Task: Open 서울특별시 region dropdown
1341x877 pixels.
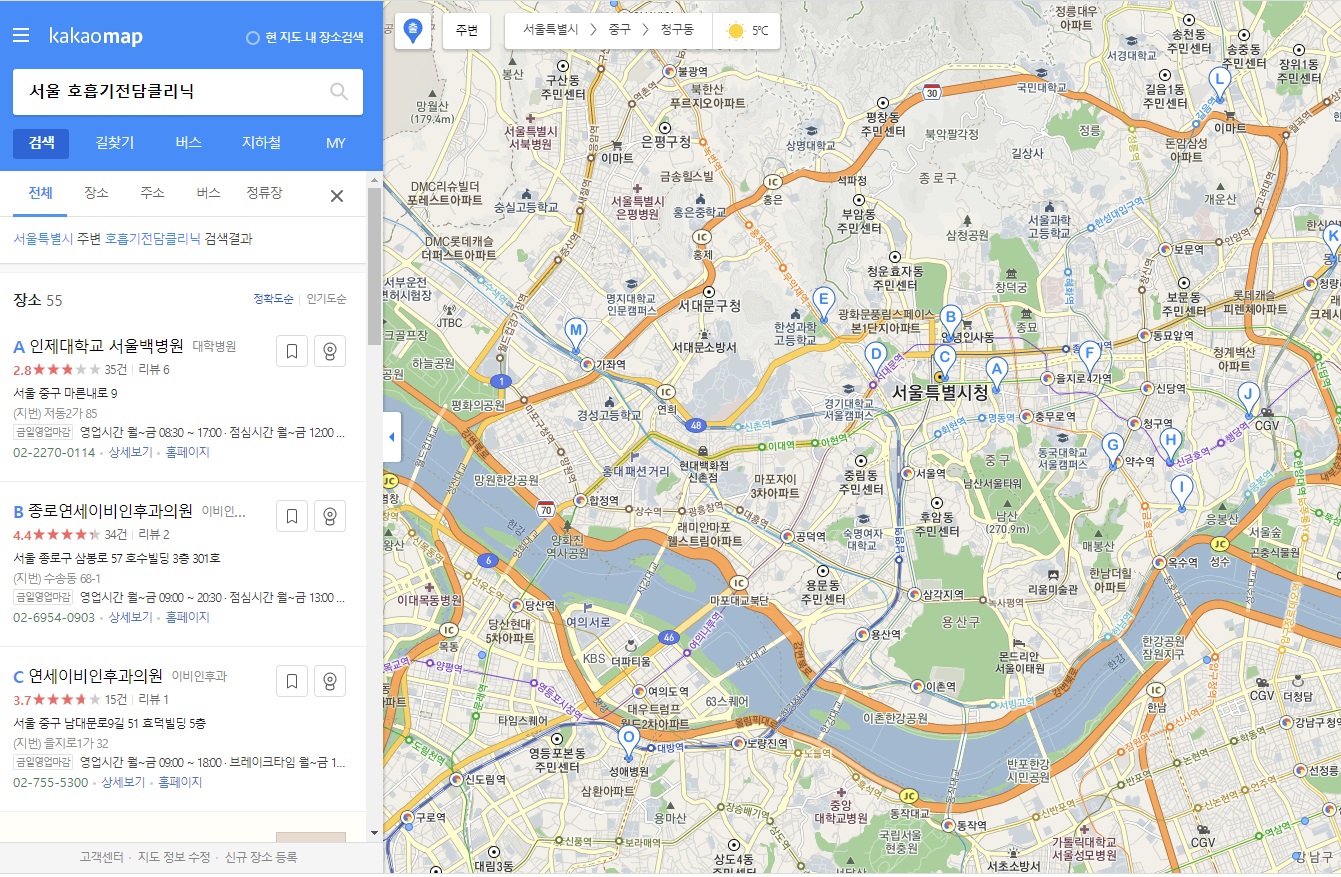Action: pyautogui.click(x=551, y=31)
